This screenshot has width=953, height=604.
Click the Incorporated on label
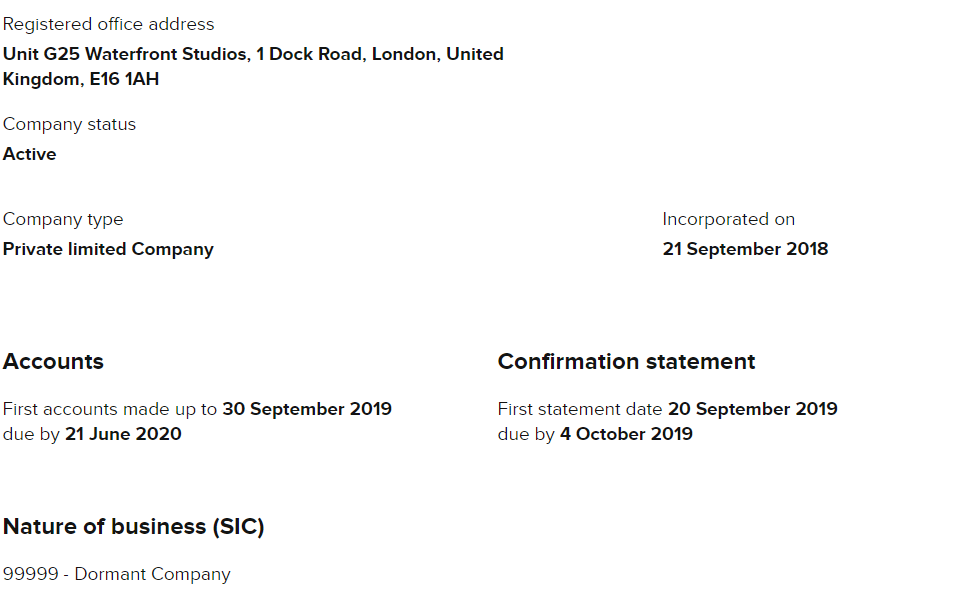click(x=728, y=219)
